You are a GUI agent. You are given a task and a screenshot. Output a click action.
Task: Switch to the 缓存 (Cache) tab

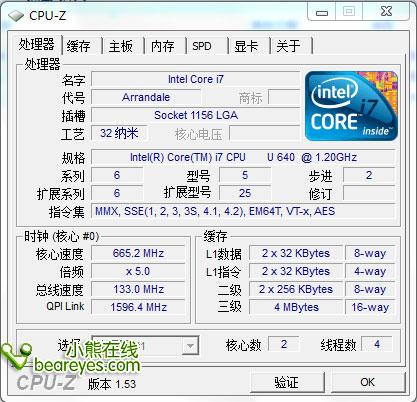79,46
